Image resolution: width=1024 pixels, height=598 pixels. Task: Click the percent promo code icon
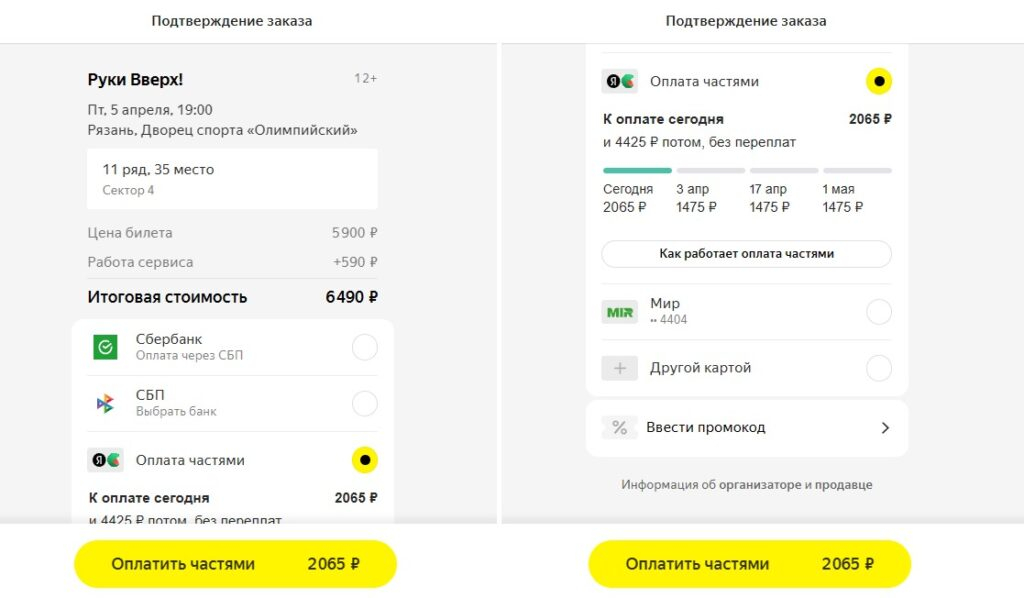click(x=619, y=427)
